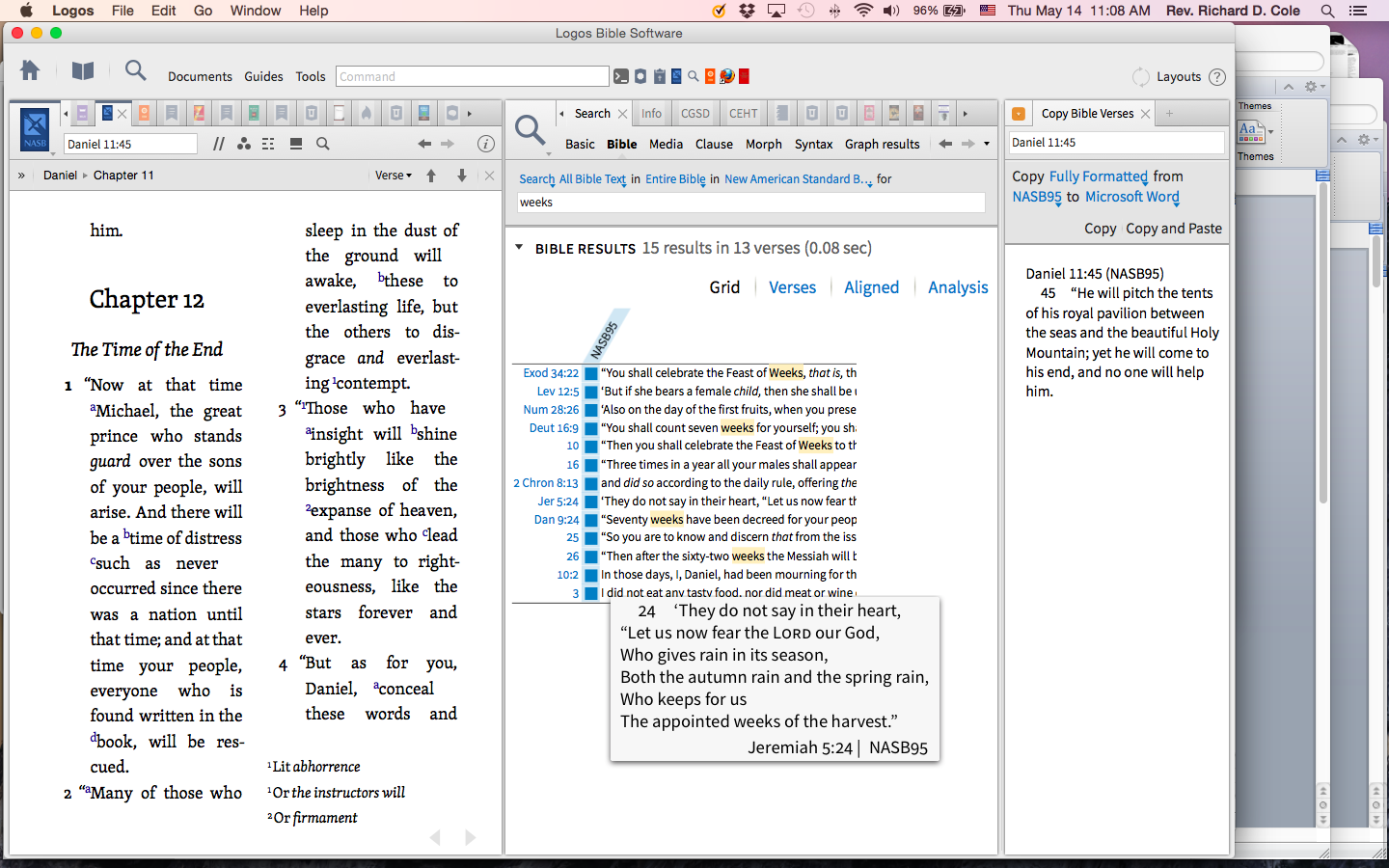Go forward in Search panel history
Image resolution: width=1389 pixels, height=868 pixels.
coord(967,144)
